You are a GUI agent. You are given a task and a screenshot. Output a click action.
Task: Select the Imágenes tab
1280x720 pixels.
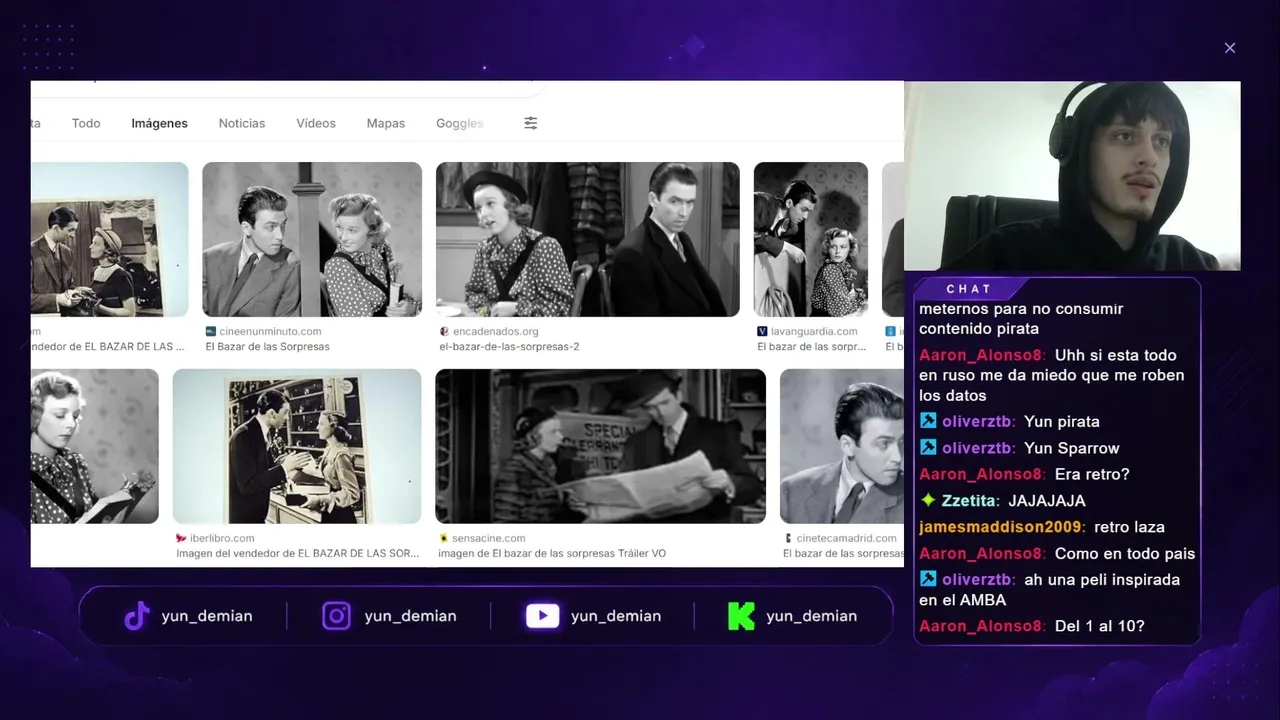160,123
